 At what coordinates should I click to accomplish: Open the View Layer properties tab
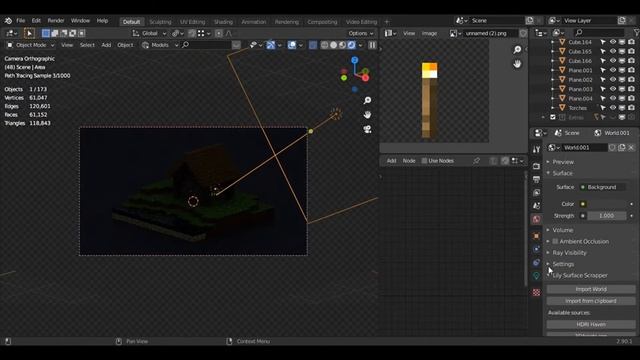click(x=536, y=192)
